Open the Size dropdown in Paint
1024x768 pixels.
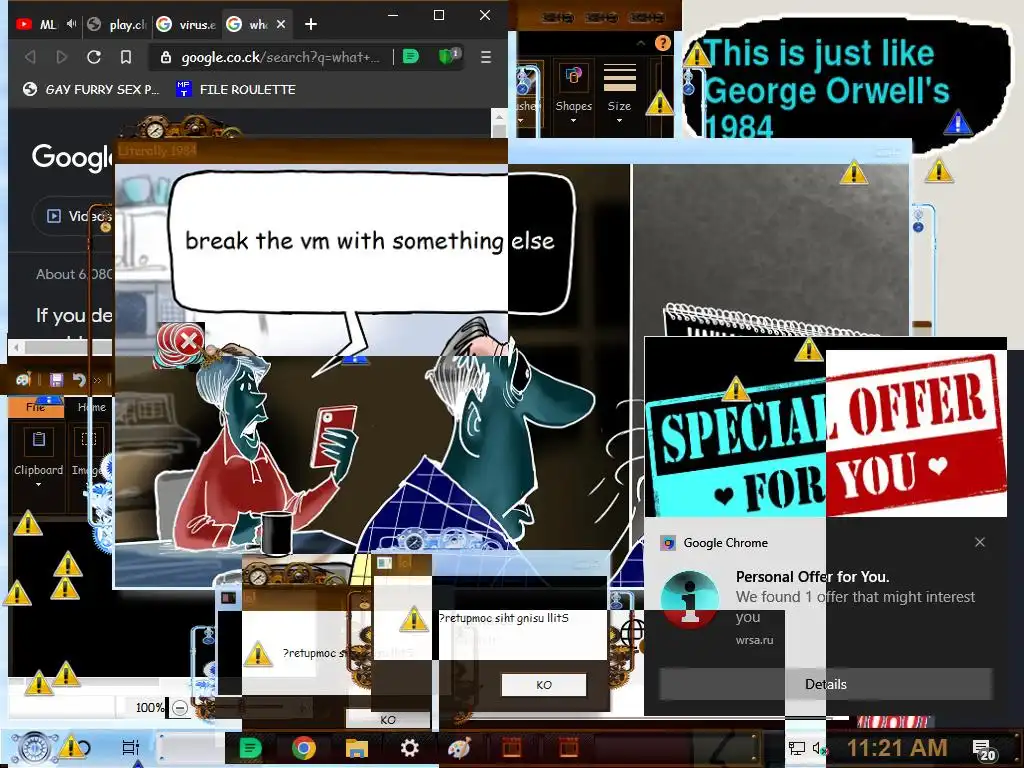(619, 94)
